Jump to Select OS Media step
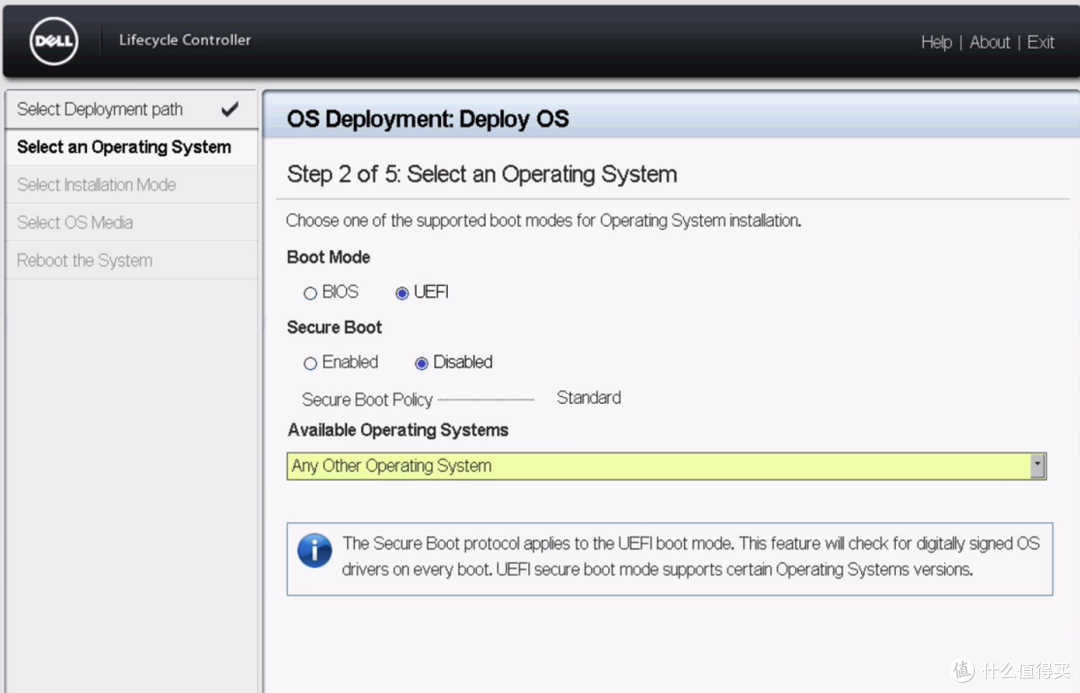The width and height of the screenshot is (1080, 693). (75, 223)
